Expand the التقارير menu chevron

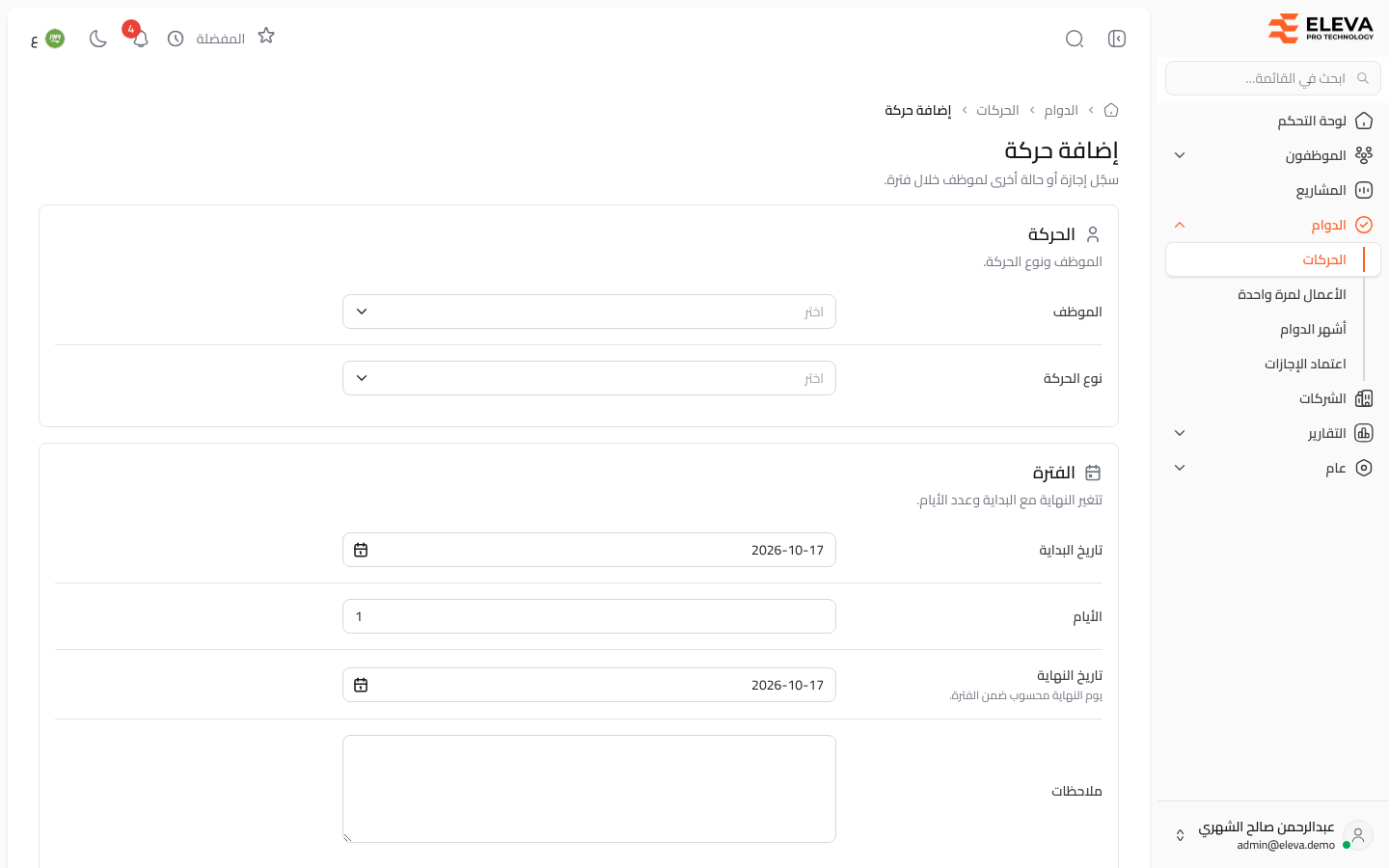(1180, 433)
